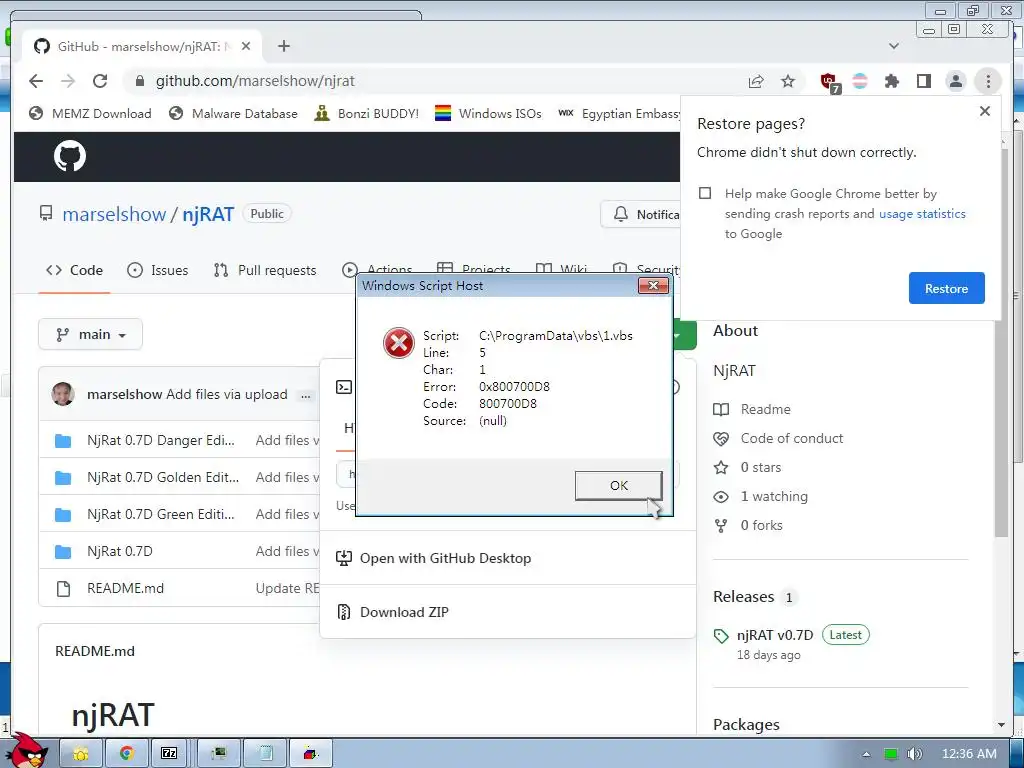Viewport: 1024px width, 768px height.
Task: Open 7-Zip from the taskbar
Action: [x=168, y=753]
